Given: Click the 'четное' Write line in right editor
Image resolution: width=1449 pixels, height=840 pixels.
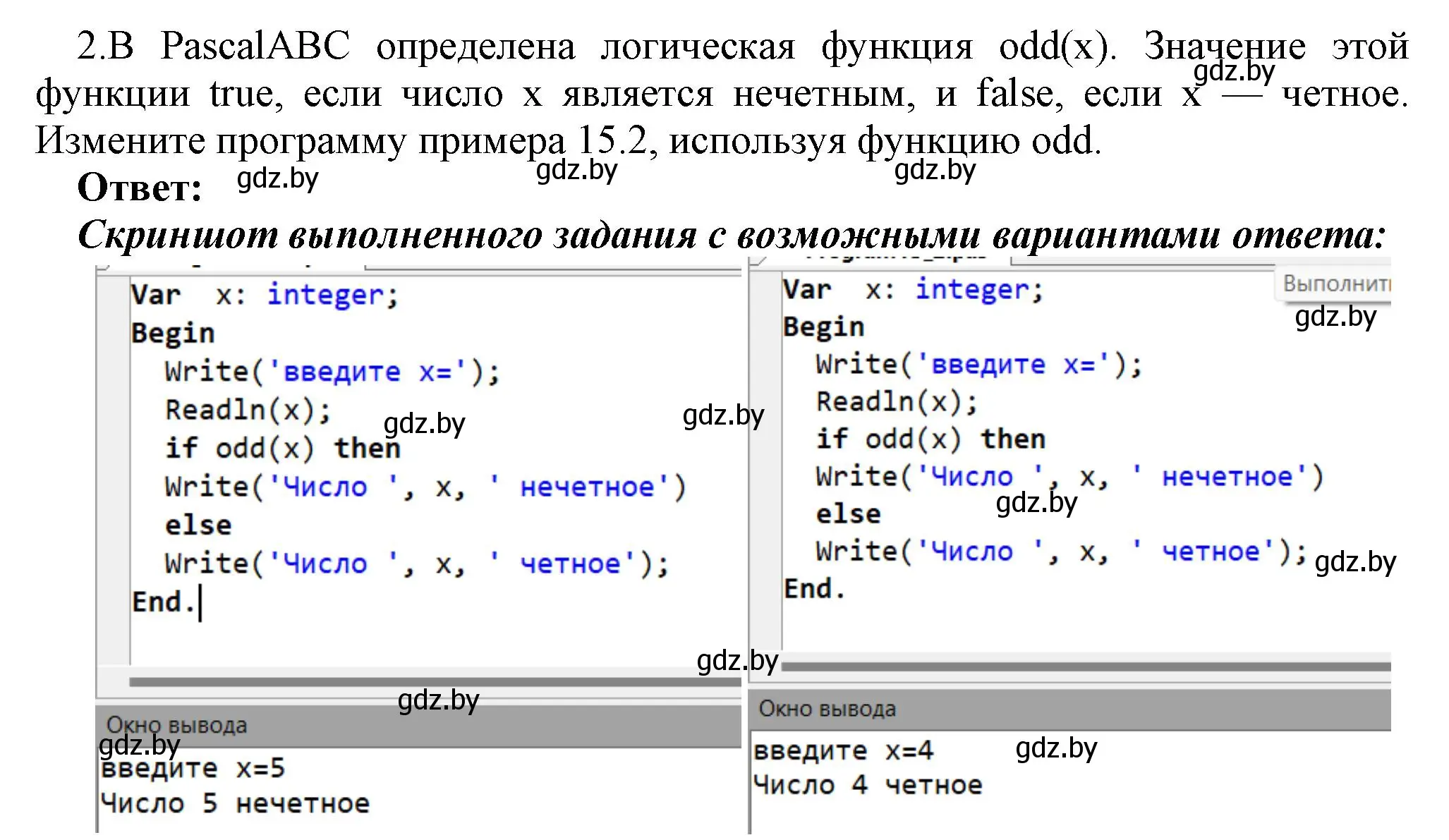Looking at the screenshot, I should coord(1062,552).
